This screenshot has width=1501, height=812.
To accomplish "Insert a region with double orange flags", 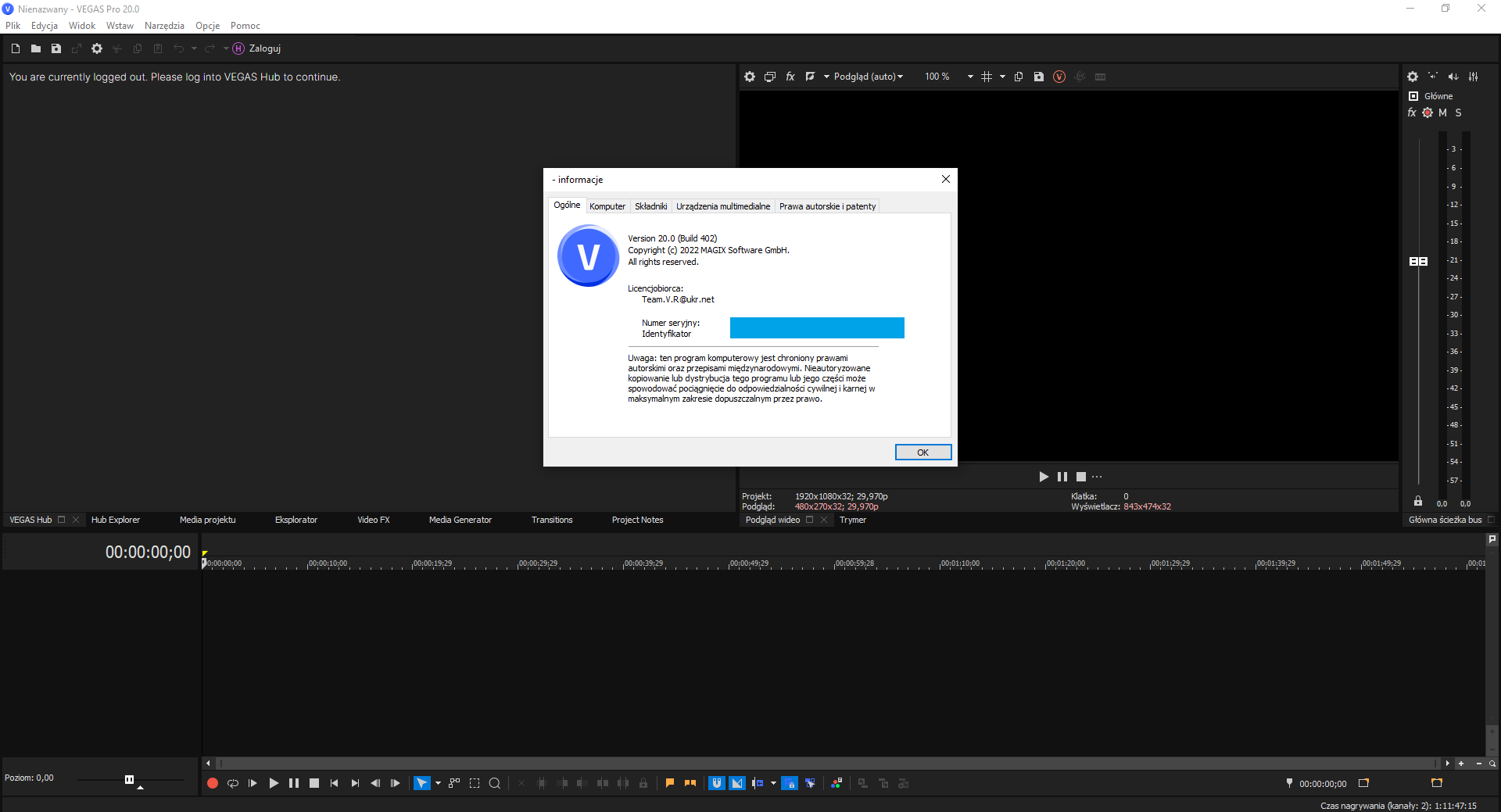I will point(690,783).
